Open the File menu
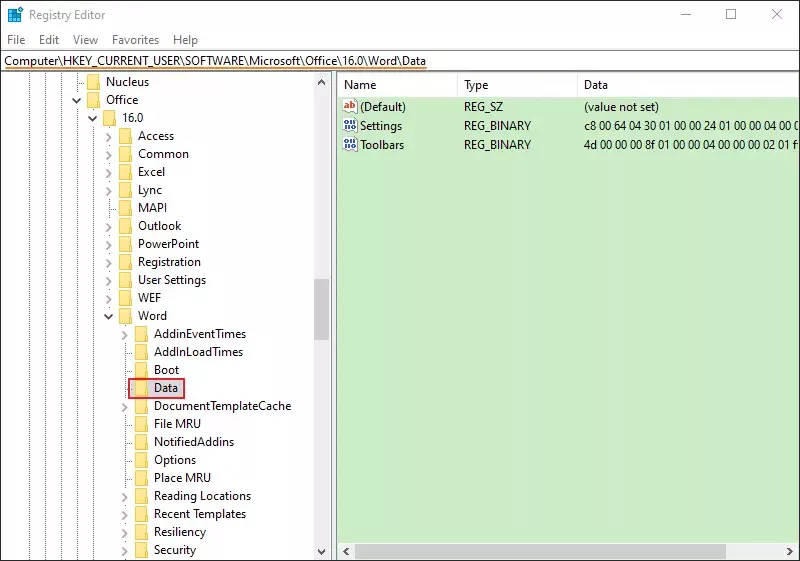This screenshot has width=800, height=561. coord(16,40)
